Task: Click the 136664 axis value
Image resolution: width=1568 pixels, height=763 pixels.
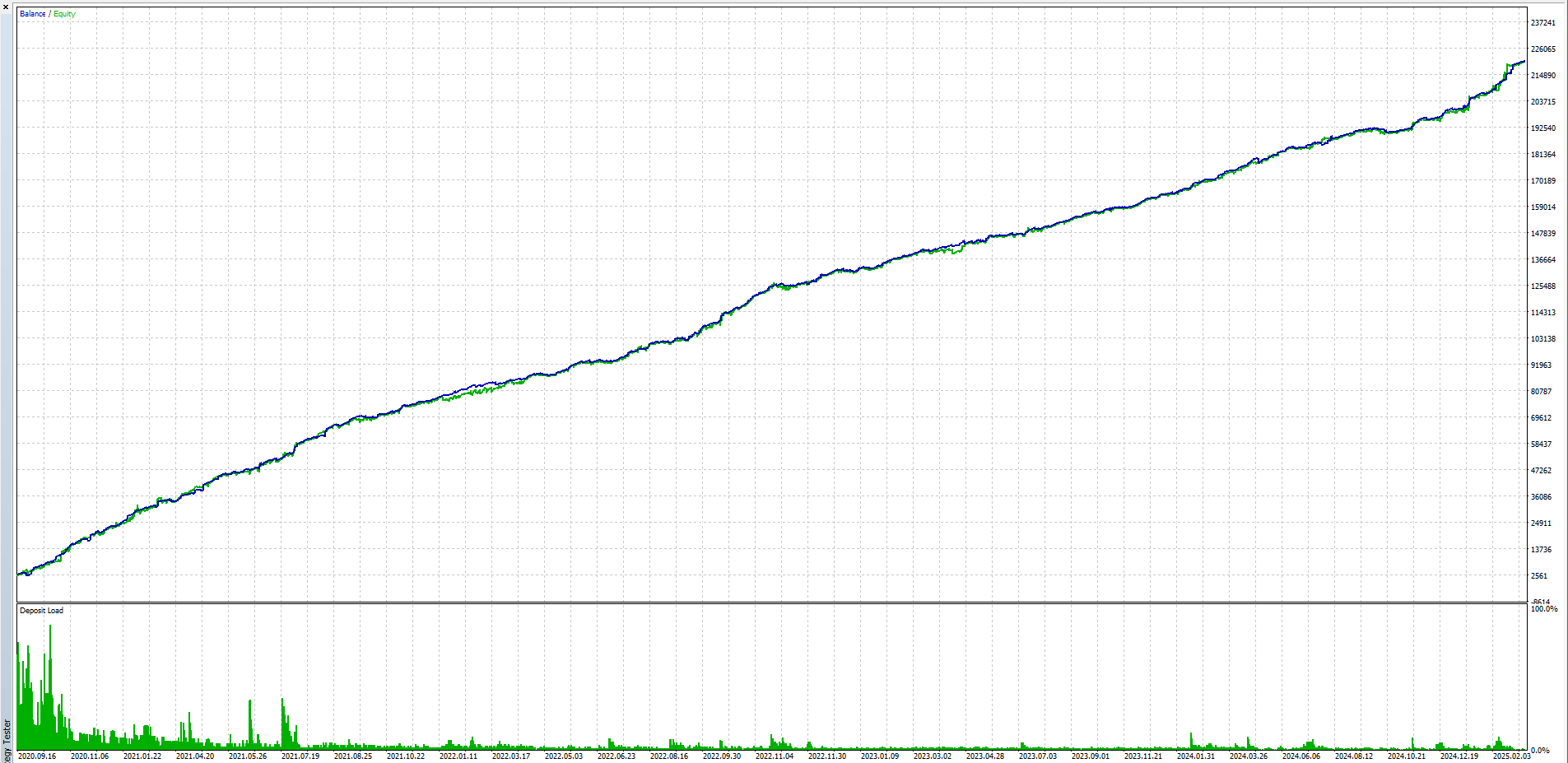Action: [1543, 260]
